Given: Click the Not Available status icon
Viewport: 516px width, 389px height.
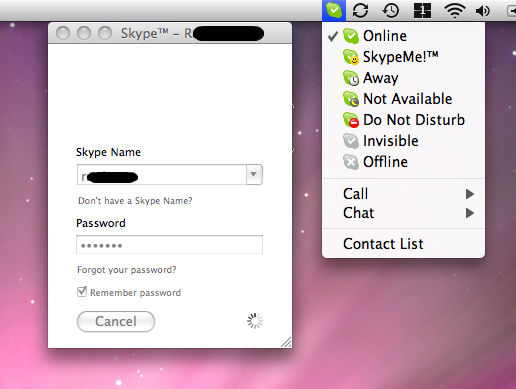Looking at the screenshot, I should tap(351, 99).
